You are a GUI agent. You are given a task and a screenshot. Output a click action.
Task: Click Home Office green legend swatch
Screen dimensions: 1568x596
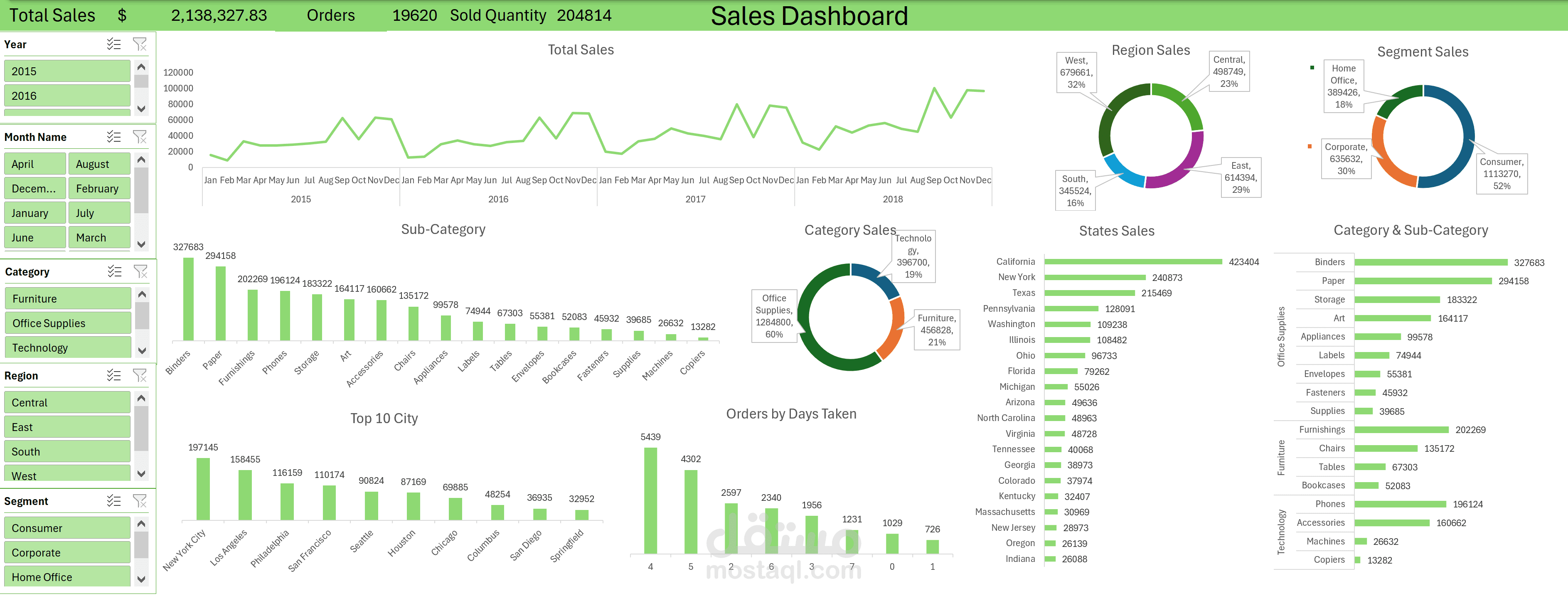pyautogui.click(x=1312, y=68)
